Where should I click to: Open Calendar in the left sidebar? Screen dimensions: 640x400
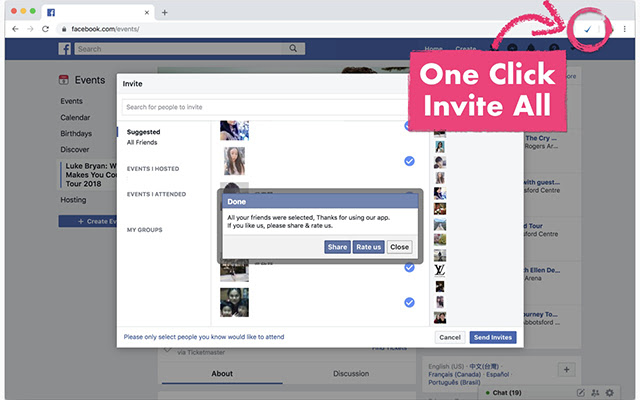click(x=75, y=117)
